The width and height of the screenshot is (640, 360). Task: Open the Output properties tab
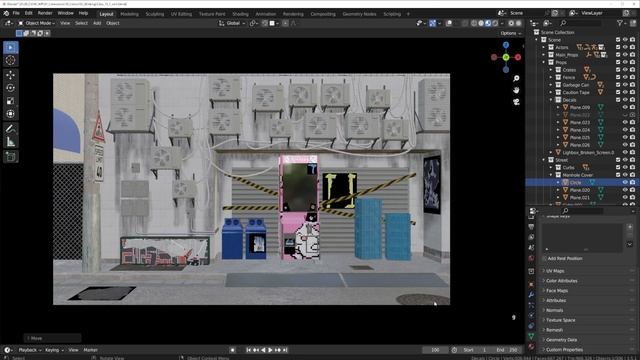coord(531,227)
